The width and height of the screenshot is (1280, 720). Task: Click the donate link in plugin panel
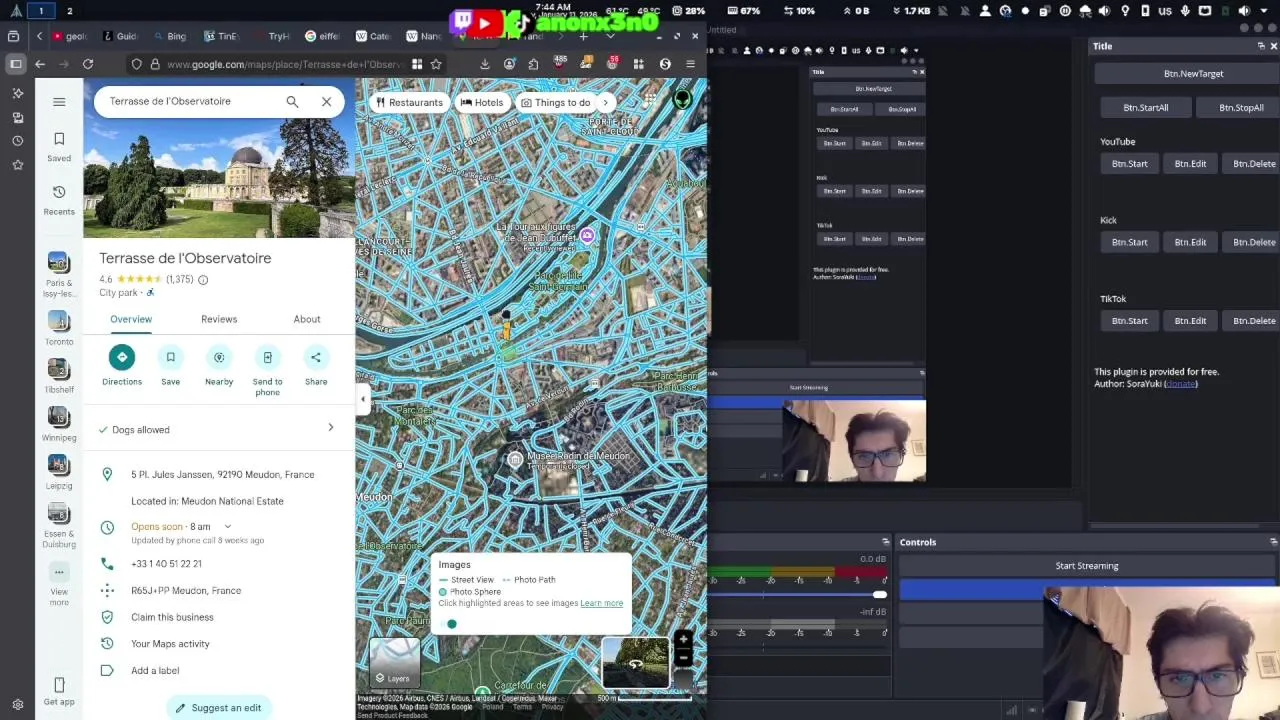coord(1181,384)
